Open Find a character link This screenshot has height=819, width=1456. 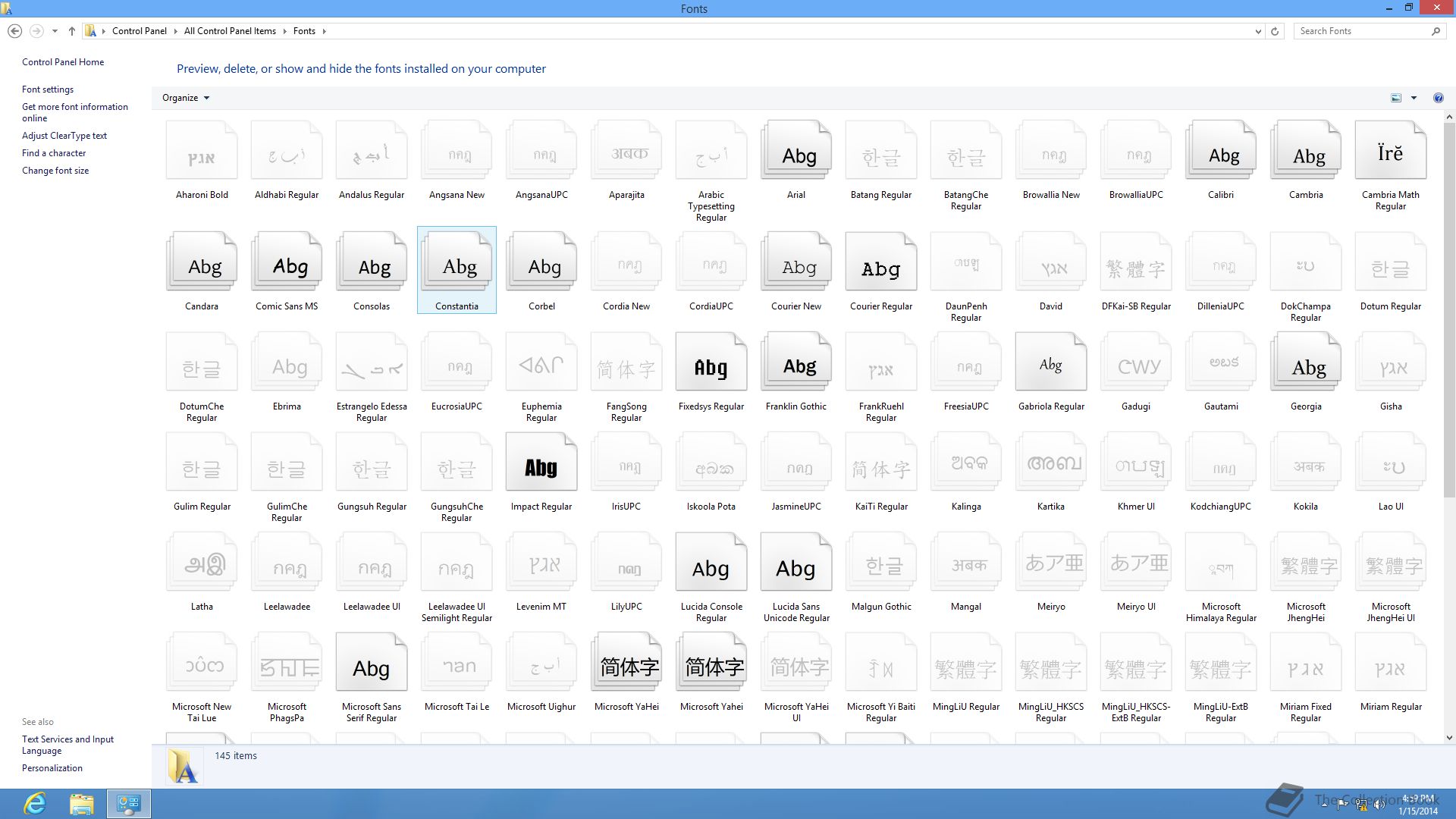[x=54, y=153]
